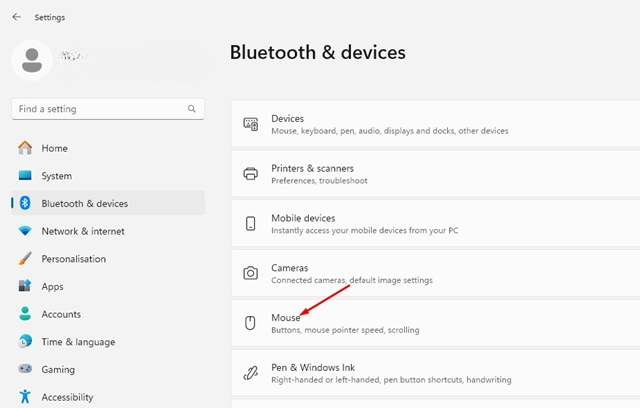Click the blurred account name

(x=73, y=56)
